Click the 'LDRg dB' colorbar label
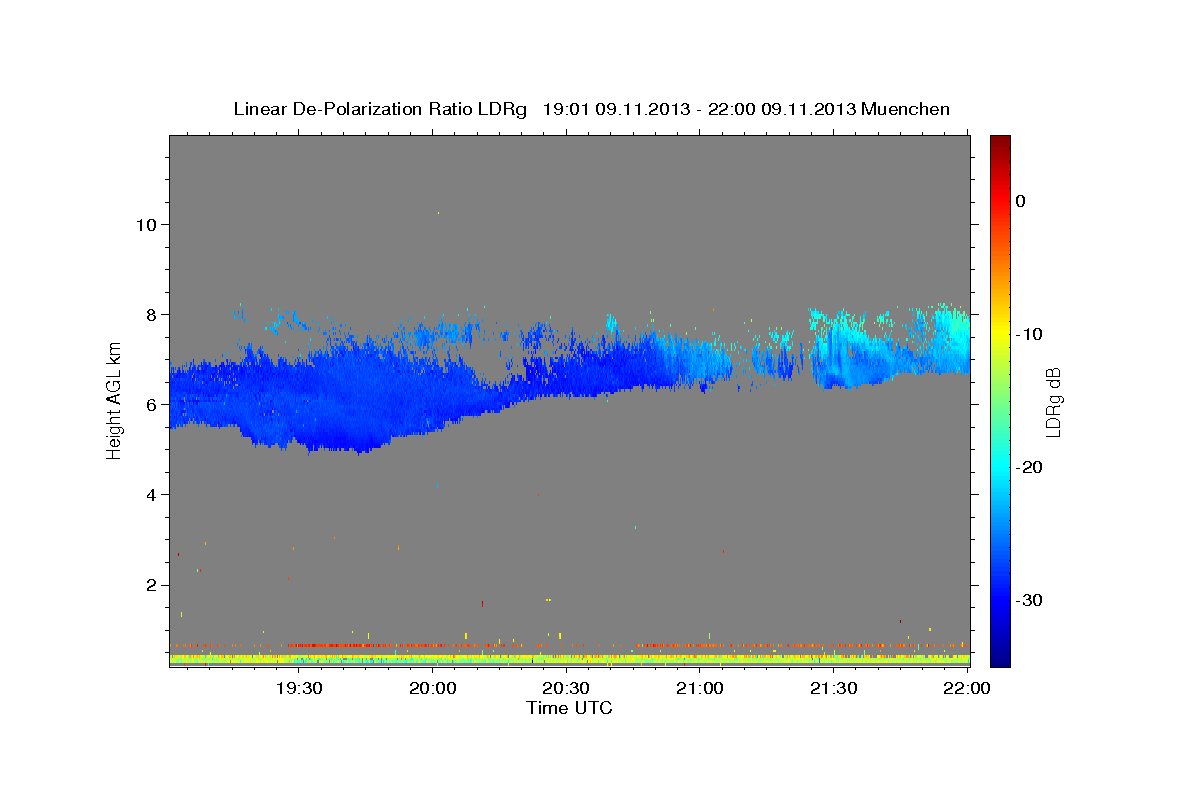Screen dimensions: 1200x800 (x=1052, y=401)
